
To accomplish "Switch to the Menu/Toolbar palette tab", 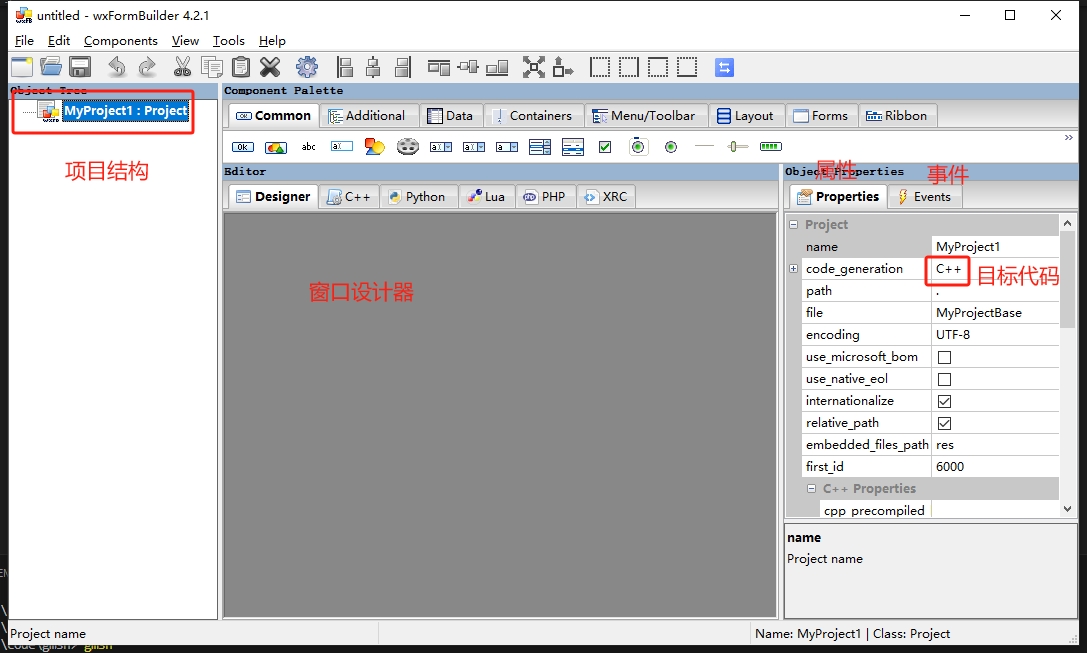I will click(645, 116).
